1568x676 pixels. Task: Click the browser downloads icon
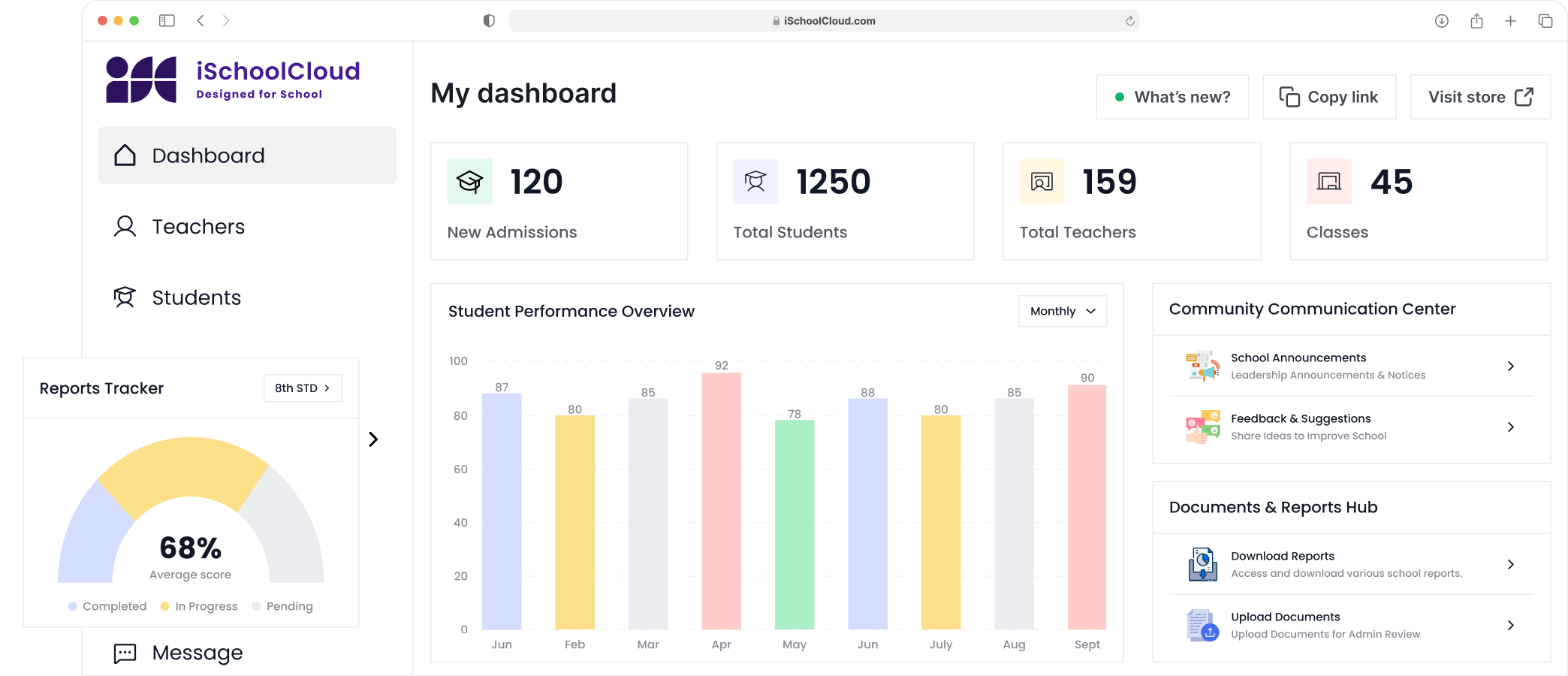tap(1441, 21)
